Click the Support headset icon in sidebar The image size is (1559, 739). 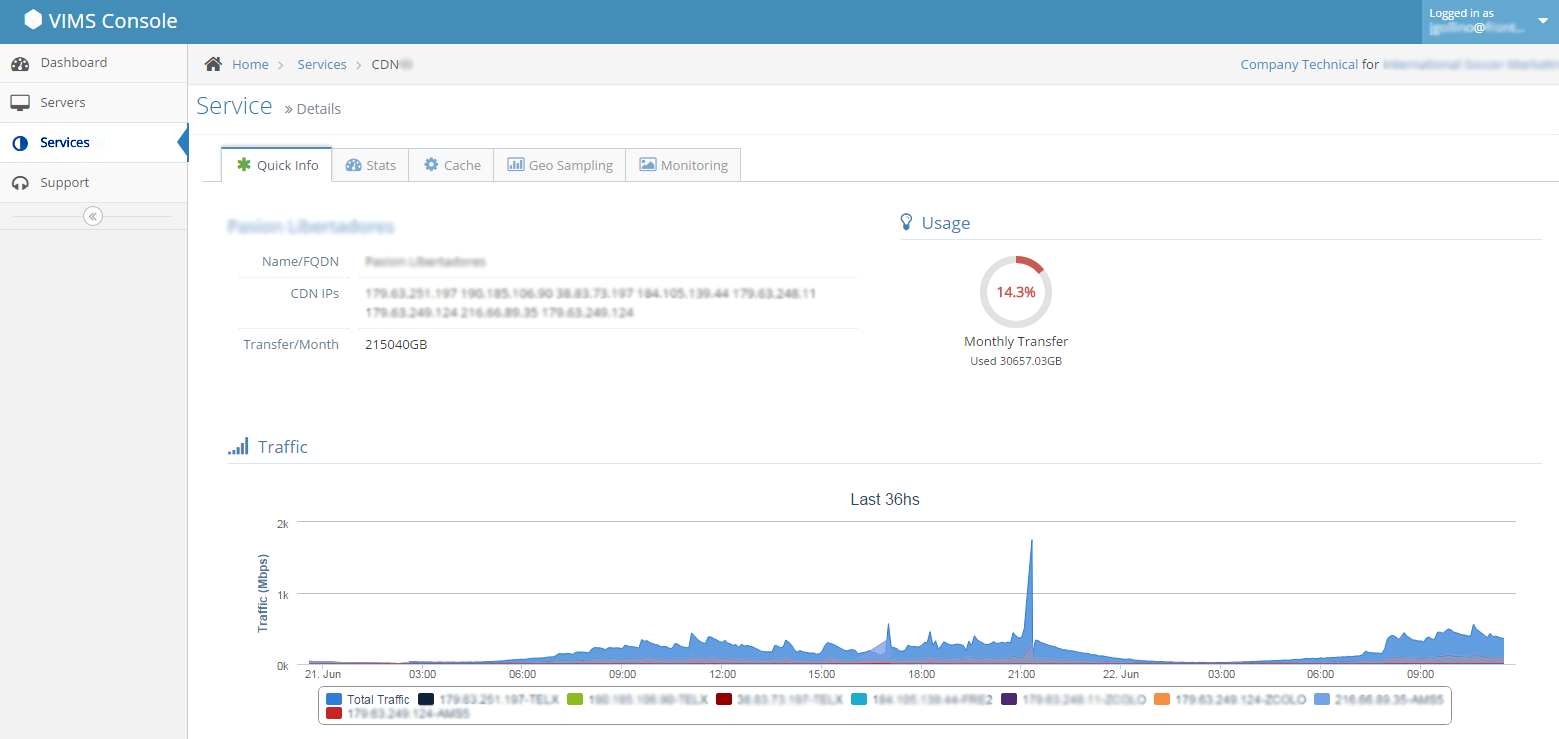[x=20, y=183]
